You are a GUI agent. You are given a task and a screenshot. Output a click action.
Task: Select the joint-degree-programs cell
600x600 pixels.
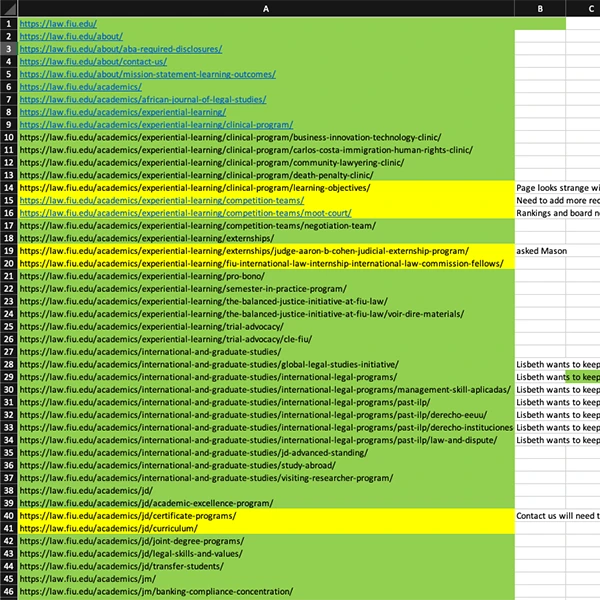[x=266, y=541]
